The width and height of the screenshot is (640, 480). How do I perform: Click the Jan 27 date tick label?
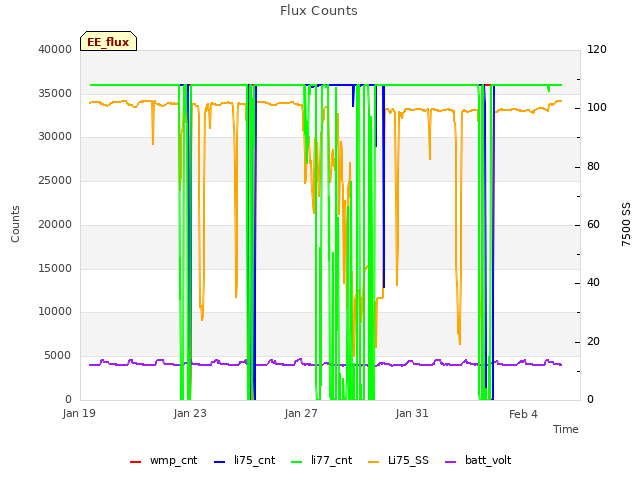coord(301,413)
